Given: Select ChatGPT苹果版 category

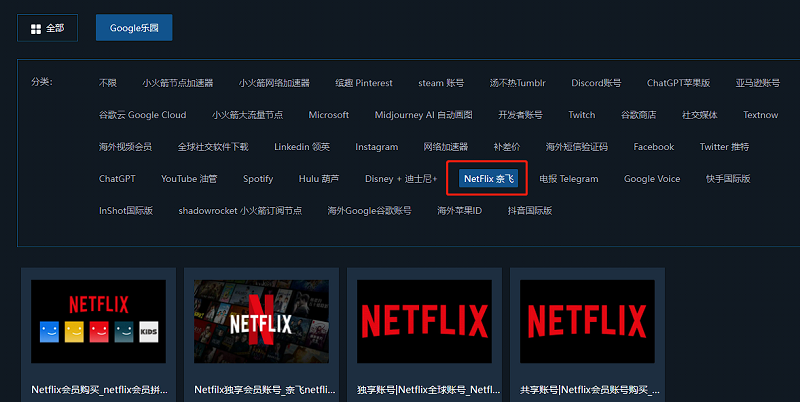Looking at the screenshot, I should point(678,83).
